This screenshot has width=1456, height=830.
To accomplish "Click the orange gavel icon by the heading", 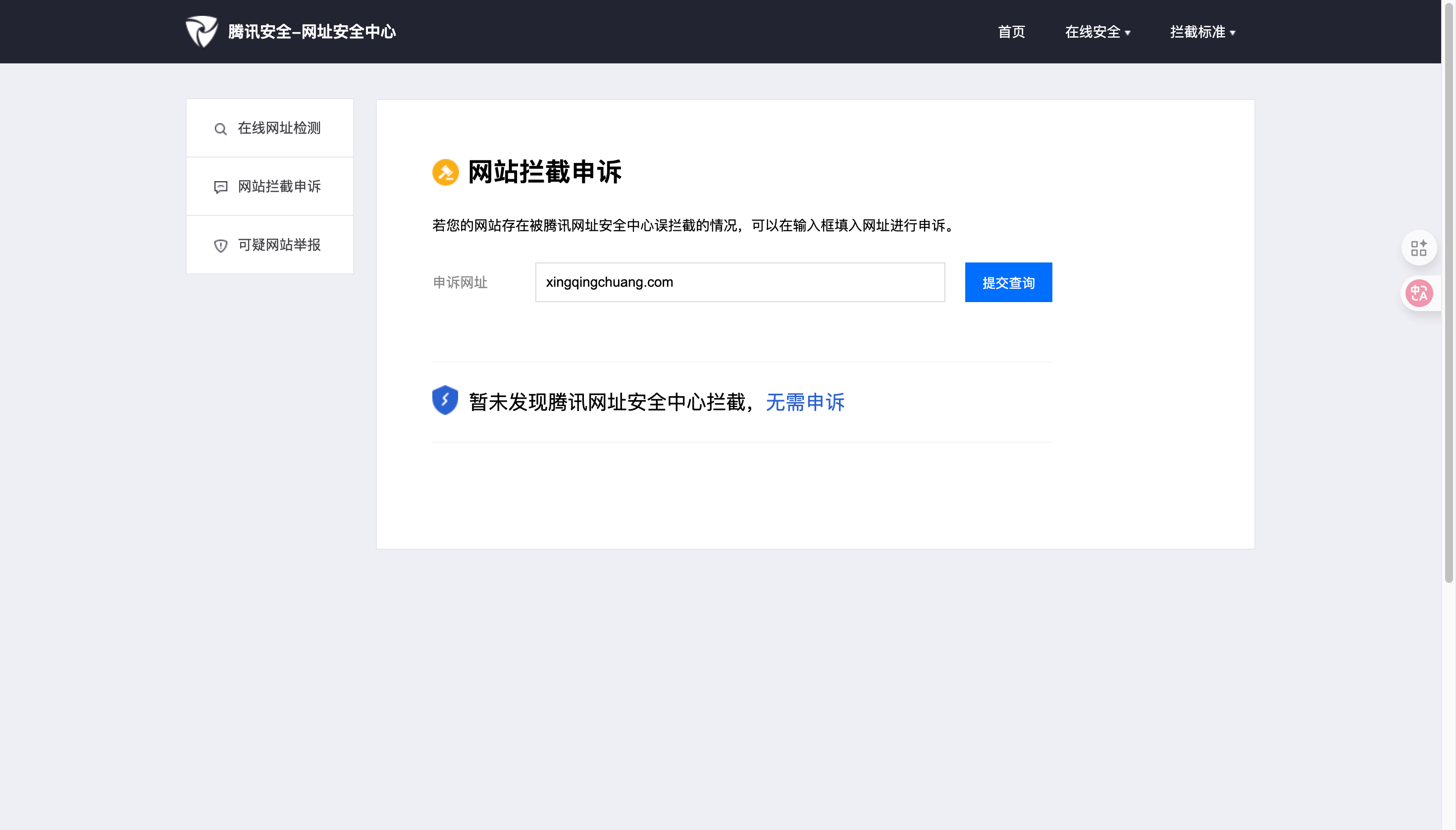I will 445,172.
